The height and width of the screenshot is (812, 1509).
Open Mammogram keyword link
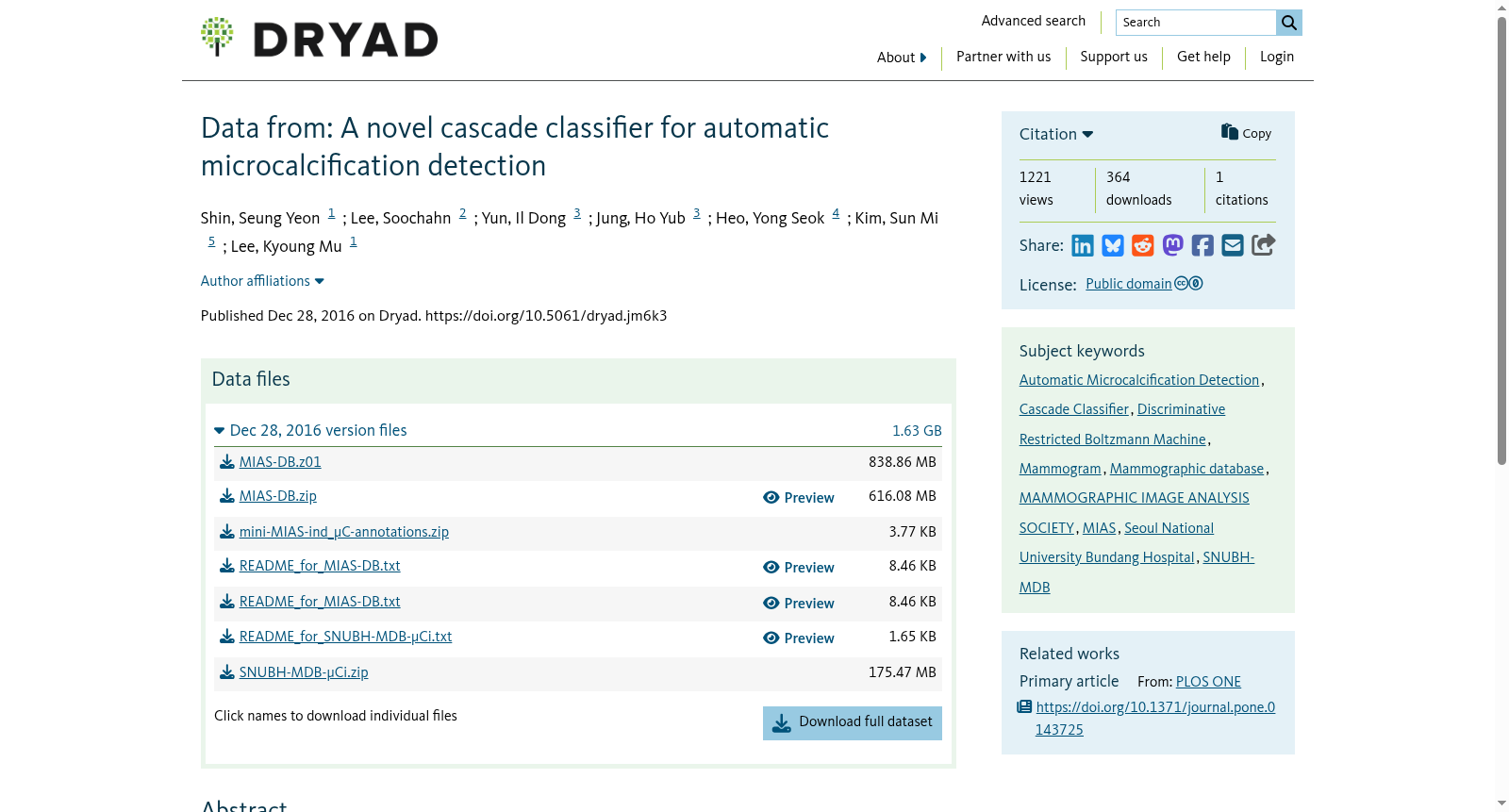point(1060,469)
